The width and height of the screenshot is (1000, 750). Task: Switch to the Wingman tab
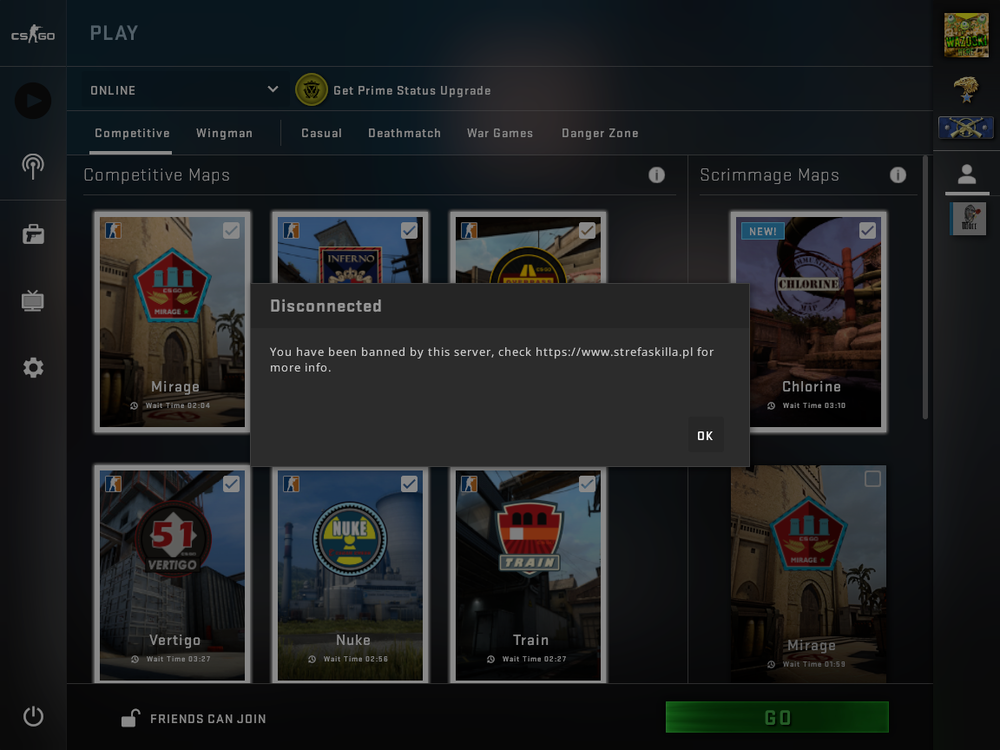[x=224, y=133]
